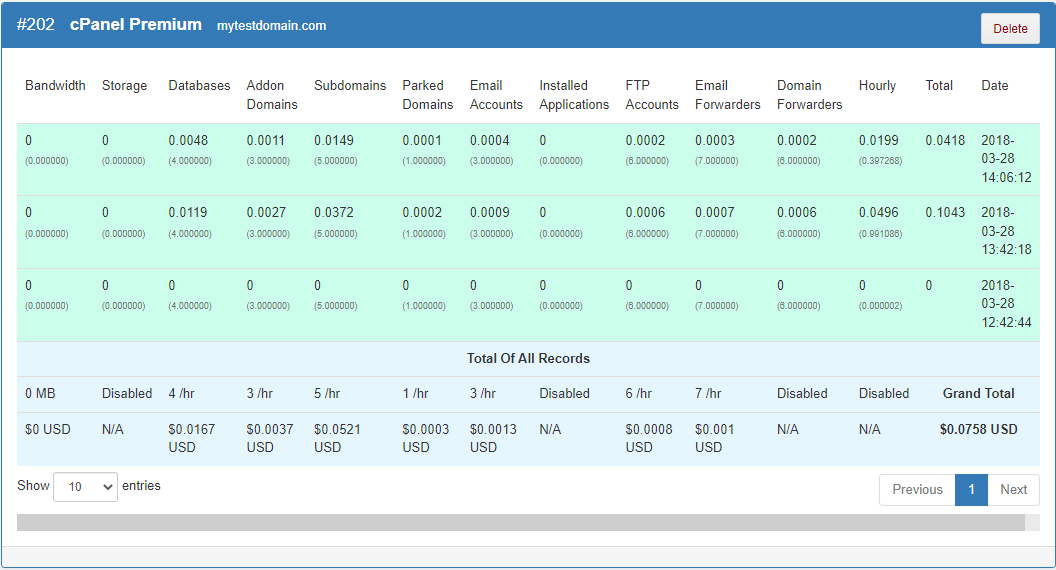Sort by the Total column header
1056x570 pixels.
[939, 86]
